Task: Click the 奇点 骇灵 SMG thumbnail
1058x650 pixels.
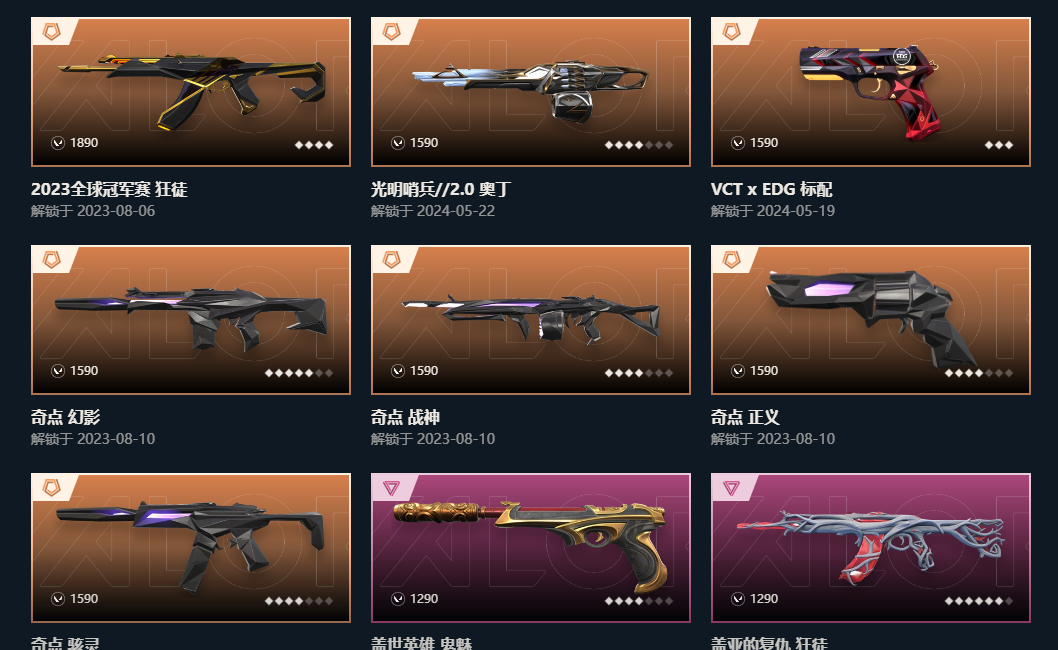Action: pyautogui.click(x=191, y=548)
